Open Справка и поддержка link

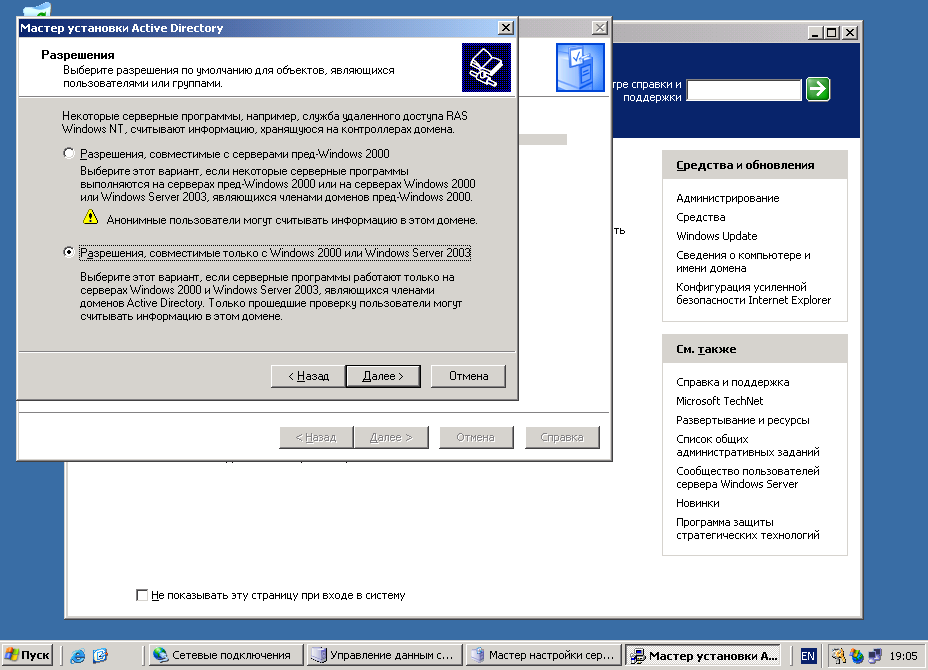click(733, 382)
